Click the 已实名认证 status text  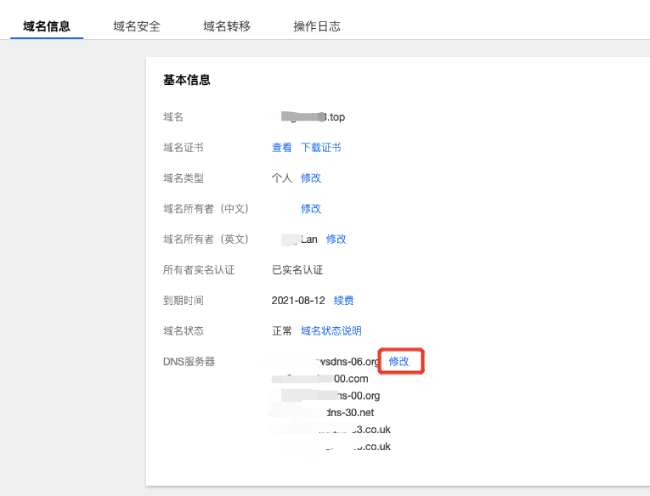pyautogui.click(x=297, y=270)
